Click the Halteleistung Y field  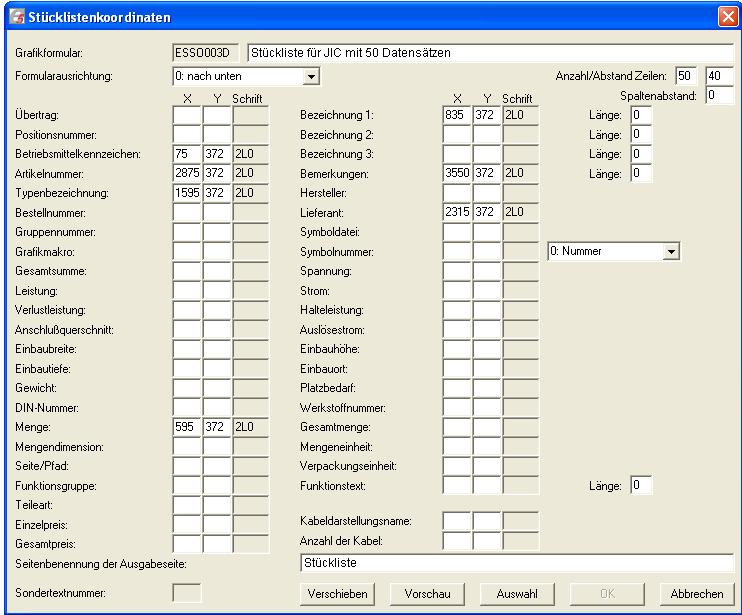coord(486,310)
